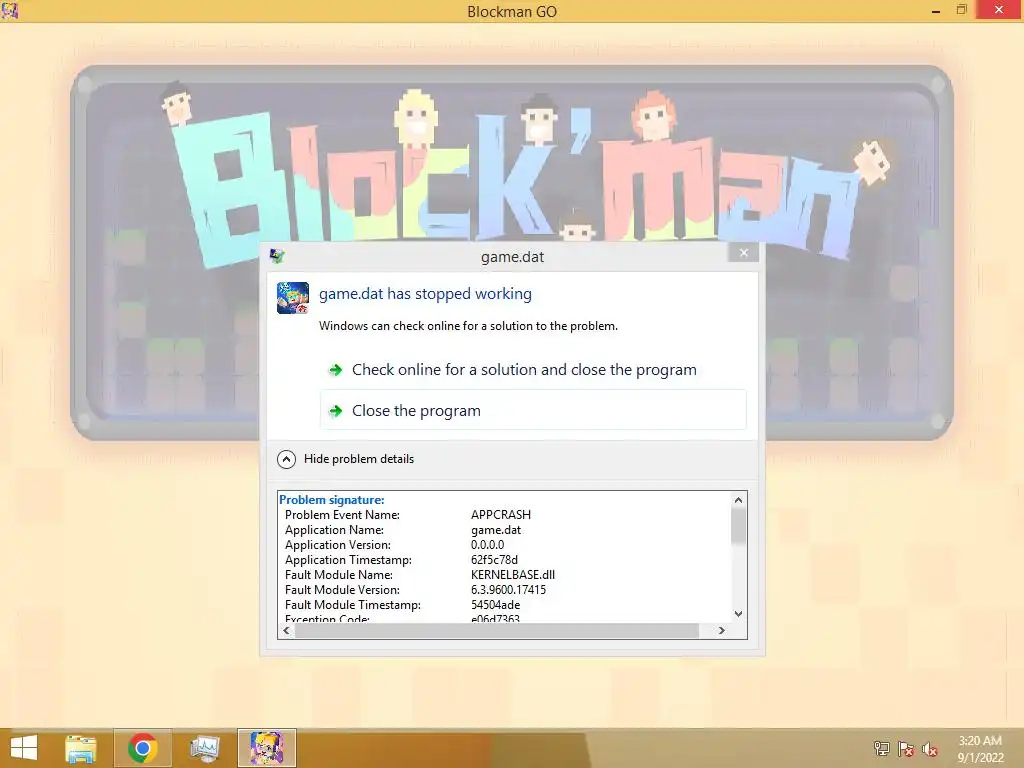The image size is (1024, 768).
Task: Switch to the Blockman GO taskbar icon
Action: pos(267,748)
